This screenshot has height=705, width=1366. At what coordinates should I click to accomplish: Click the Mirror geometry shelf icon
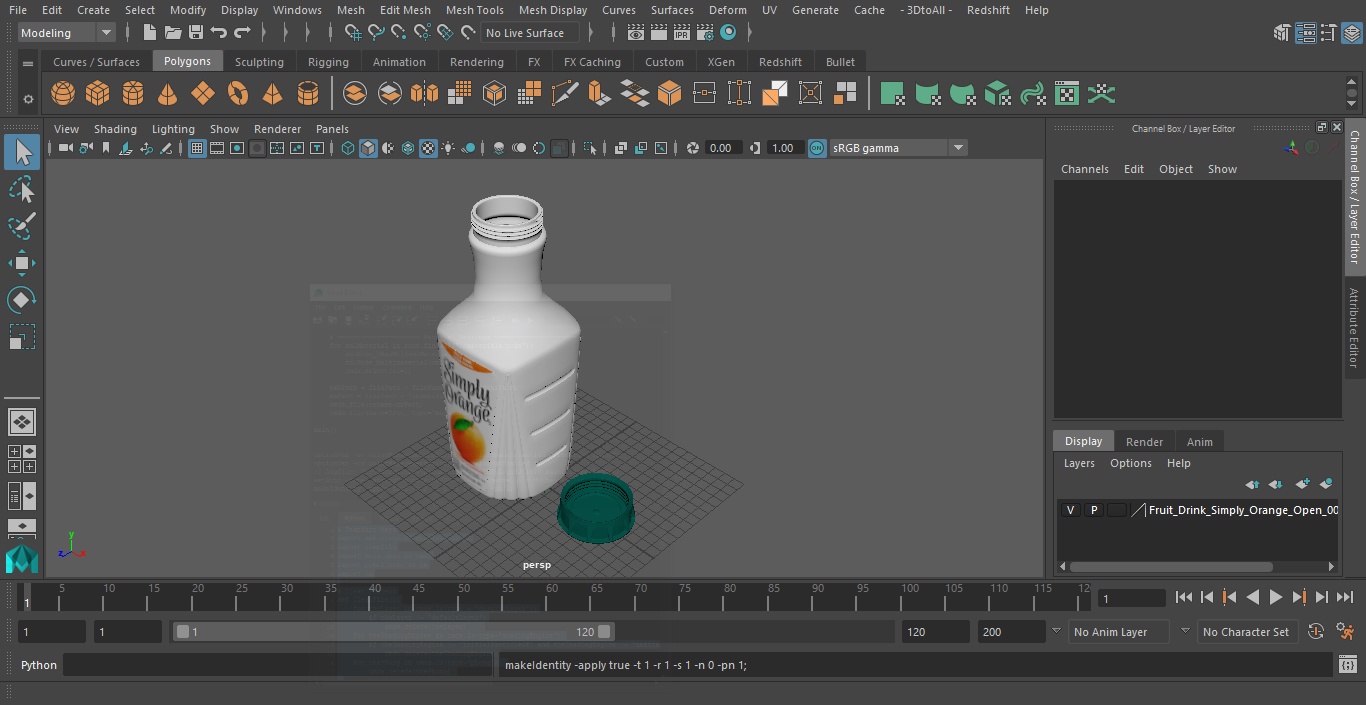point(424,94)
